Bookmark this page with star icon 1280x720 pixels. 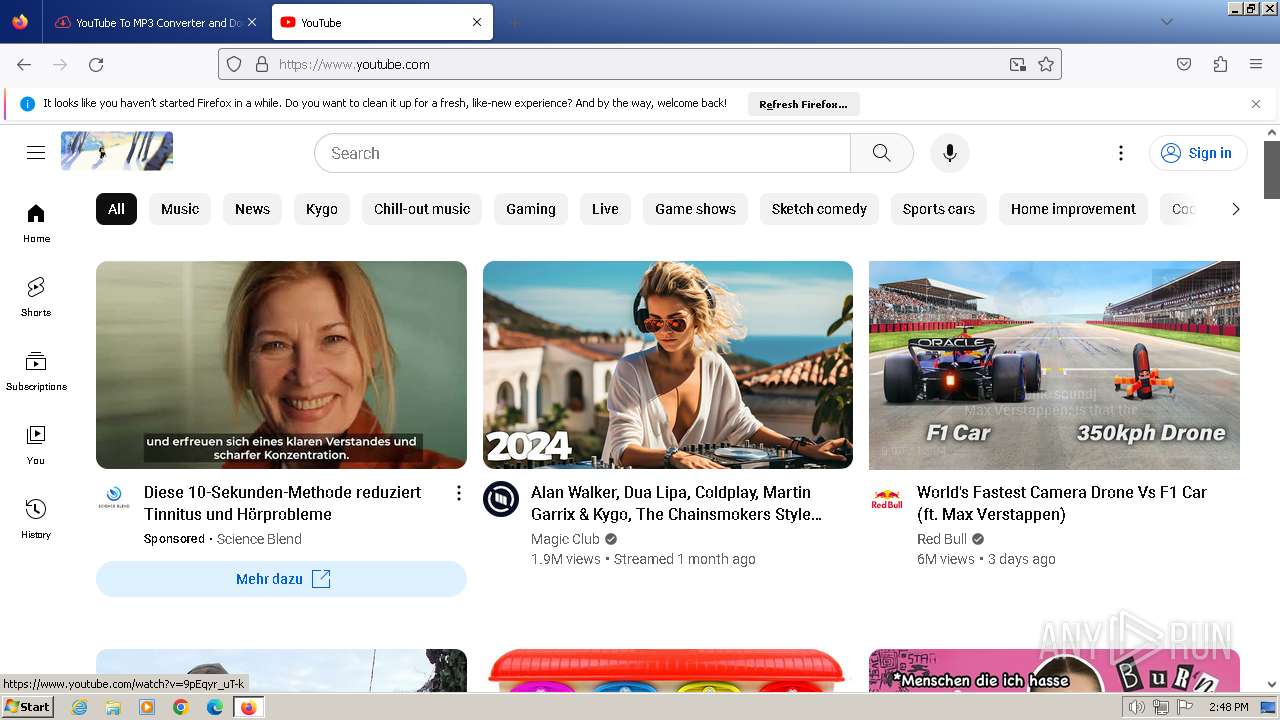(1046, 64)
